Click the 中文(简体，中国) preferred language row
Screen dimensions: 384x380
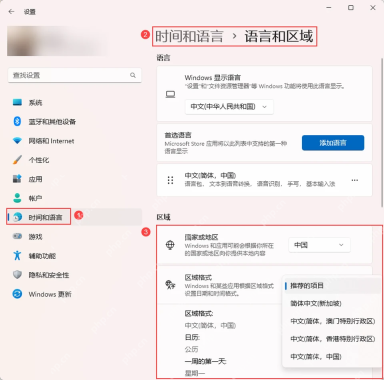pos(264,180)
